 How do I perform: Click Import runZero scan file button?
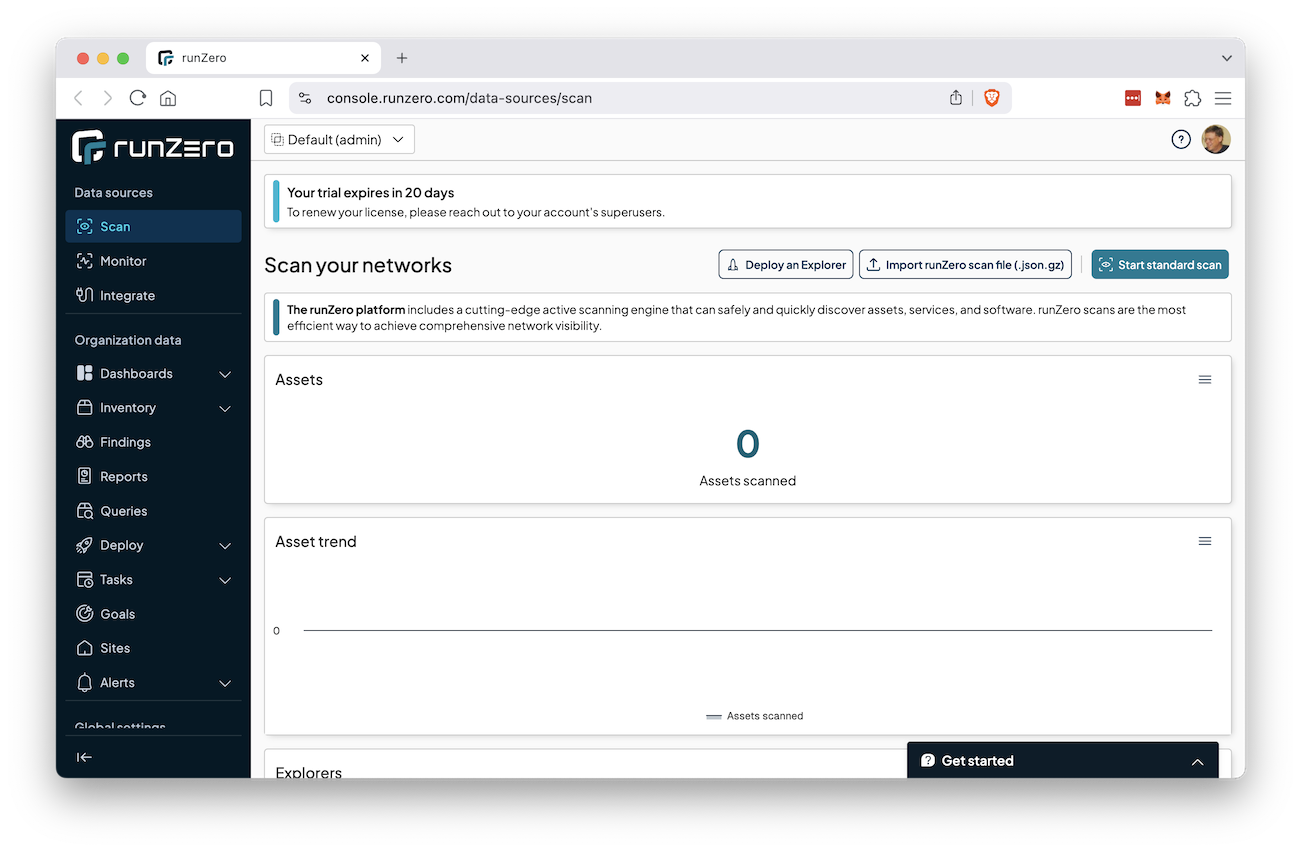point(965,265)
